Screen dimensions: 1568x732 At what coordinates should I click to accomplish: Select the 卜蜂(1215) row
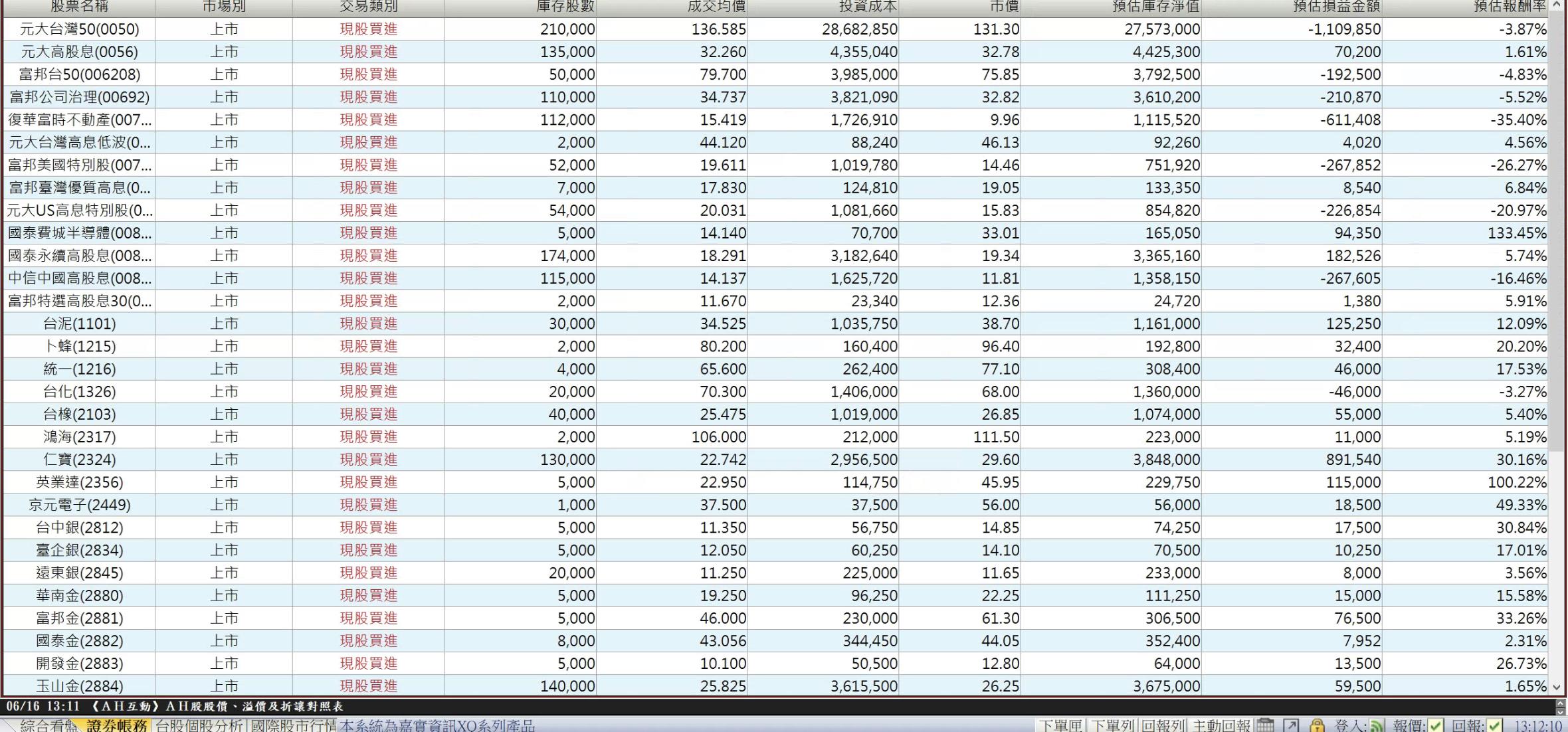tap(776, 346)
